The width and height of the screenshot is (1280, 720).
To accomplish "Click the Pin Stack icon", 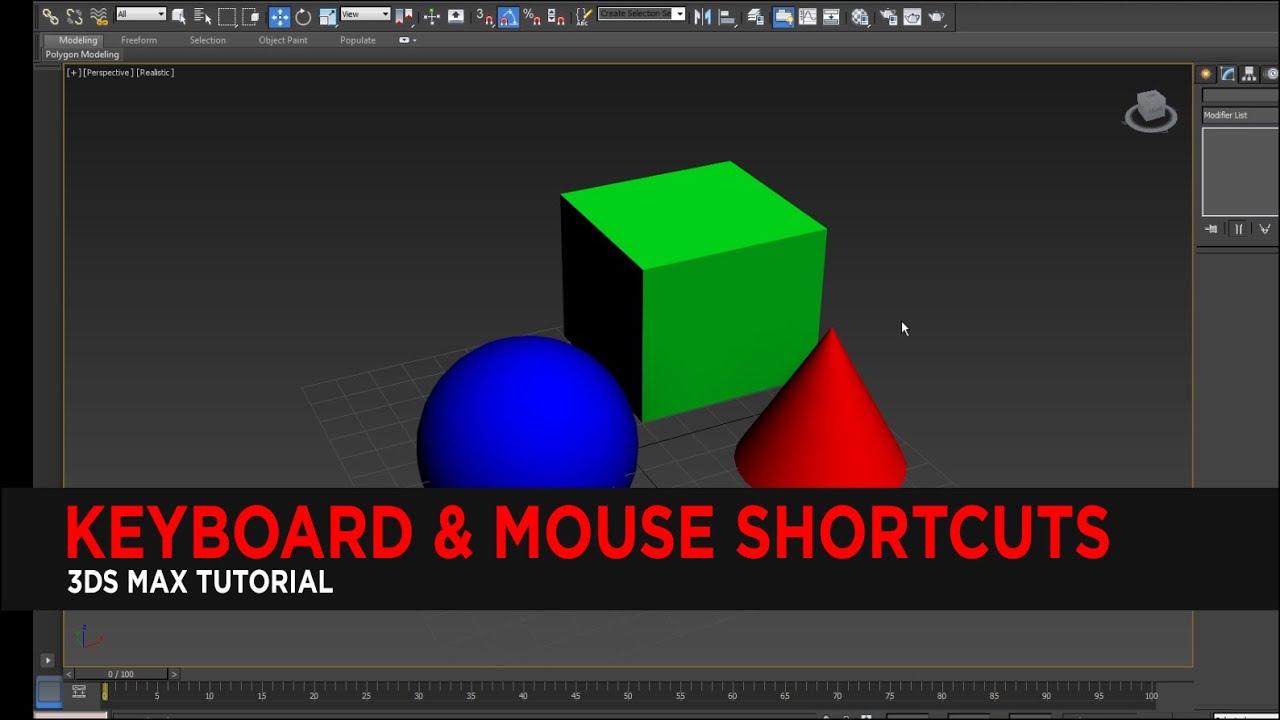I will click(1212, 229).
